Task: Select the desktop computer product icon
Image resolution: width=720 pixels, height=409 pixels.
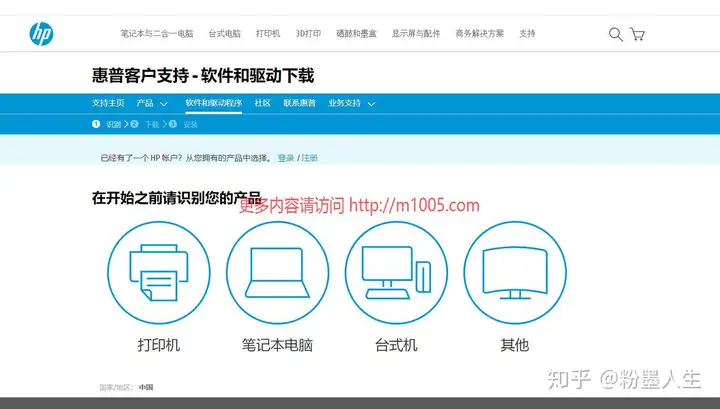Action: (x=396, y=273)
